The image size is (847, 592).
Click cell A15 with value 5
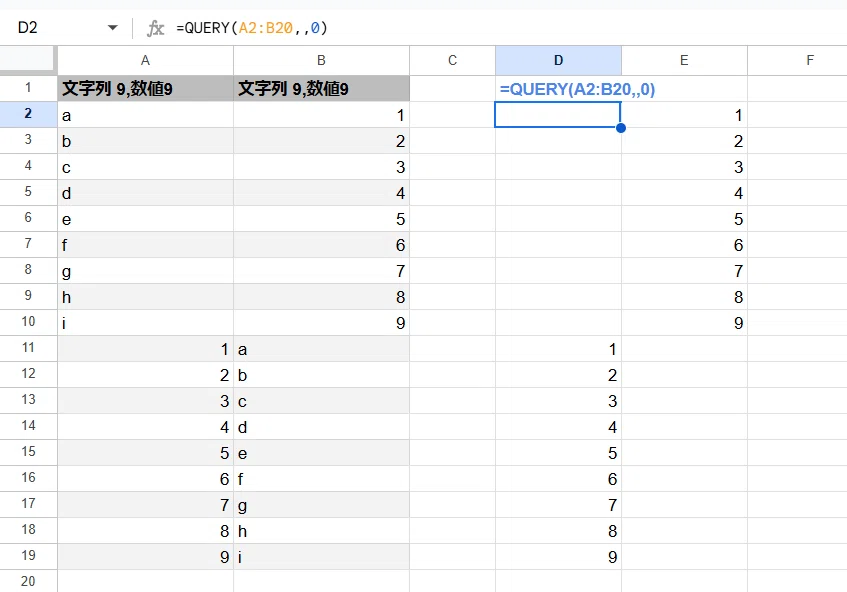[x=145, y=452]
